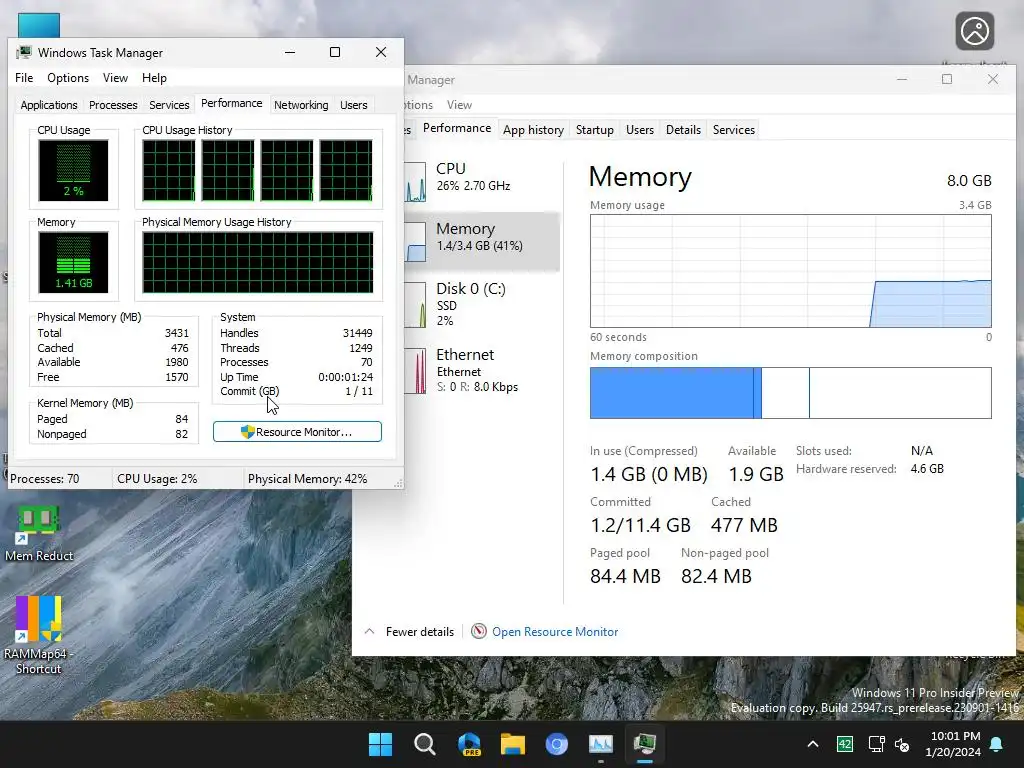
Task: Open notifications bell icon
Action: [997, 744]
